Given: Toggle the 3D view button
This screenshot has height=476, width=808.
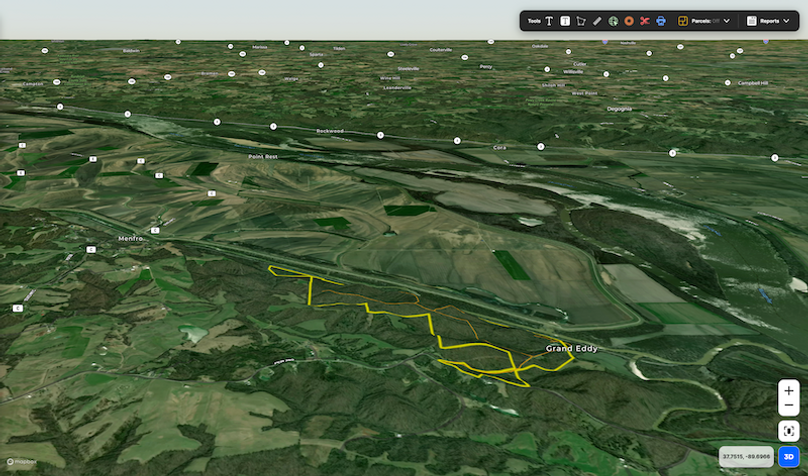Looking at the screenshot, I should click(789, 456).
